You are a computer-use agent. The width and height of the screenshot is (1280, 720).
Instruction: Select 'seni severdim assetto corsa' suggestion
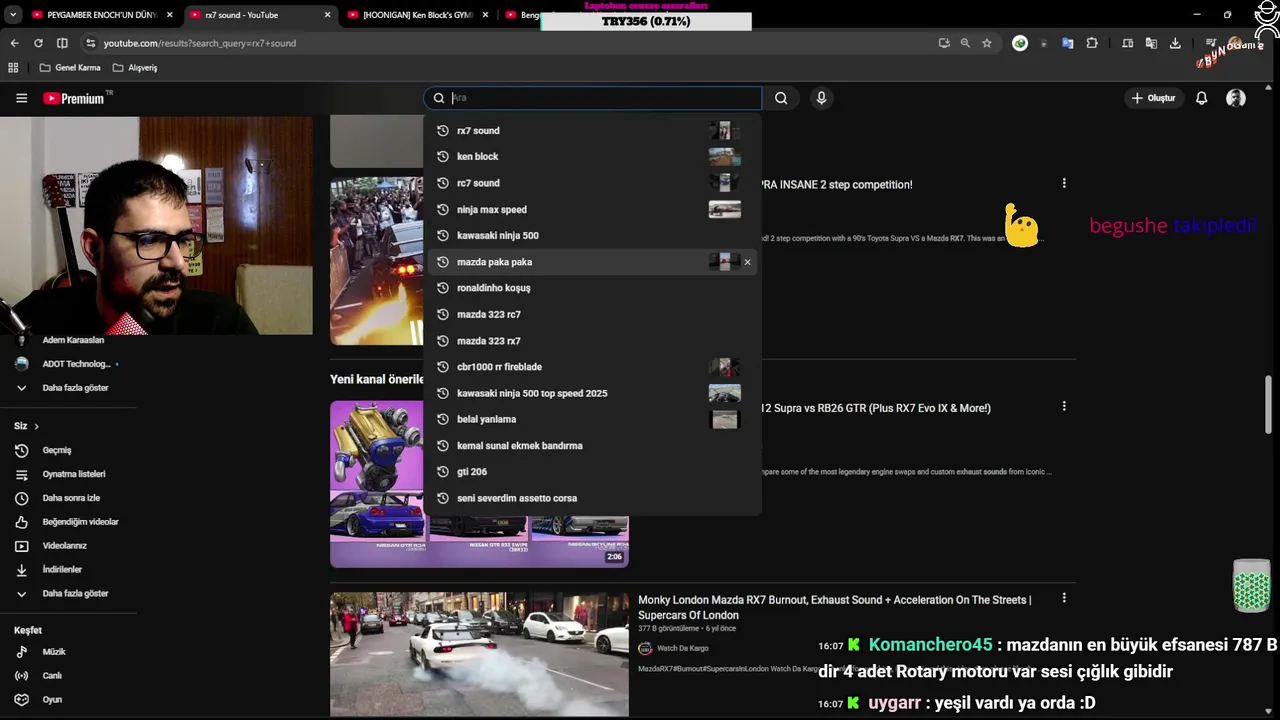pos(592,498)
